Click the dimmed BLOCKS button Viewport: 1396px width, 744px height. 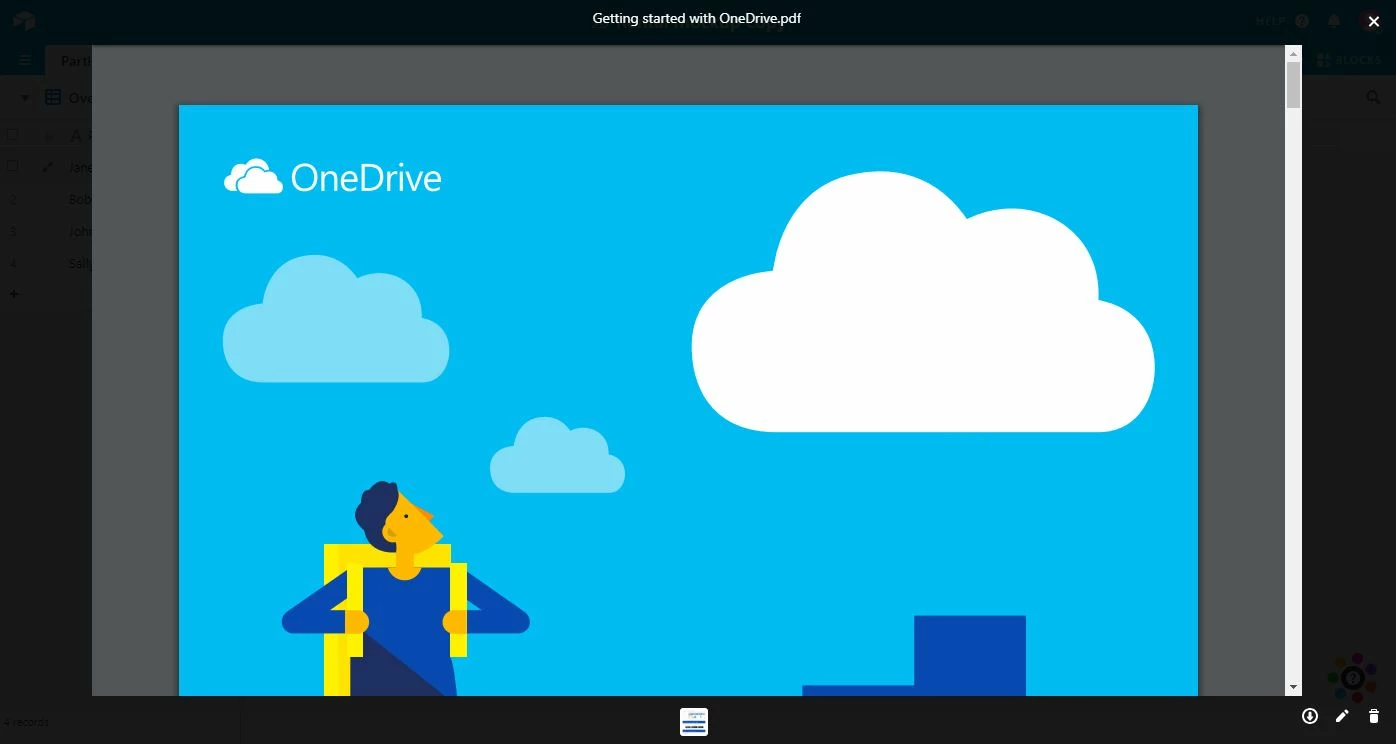click(1349, 60)
